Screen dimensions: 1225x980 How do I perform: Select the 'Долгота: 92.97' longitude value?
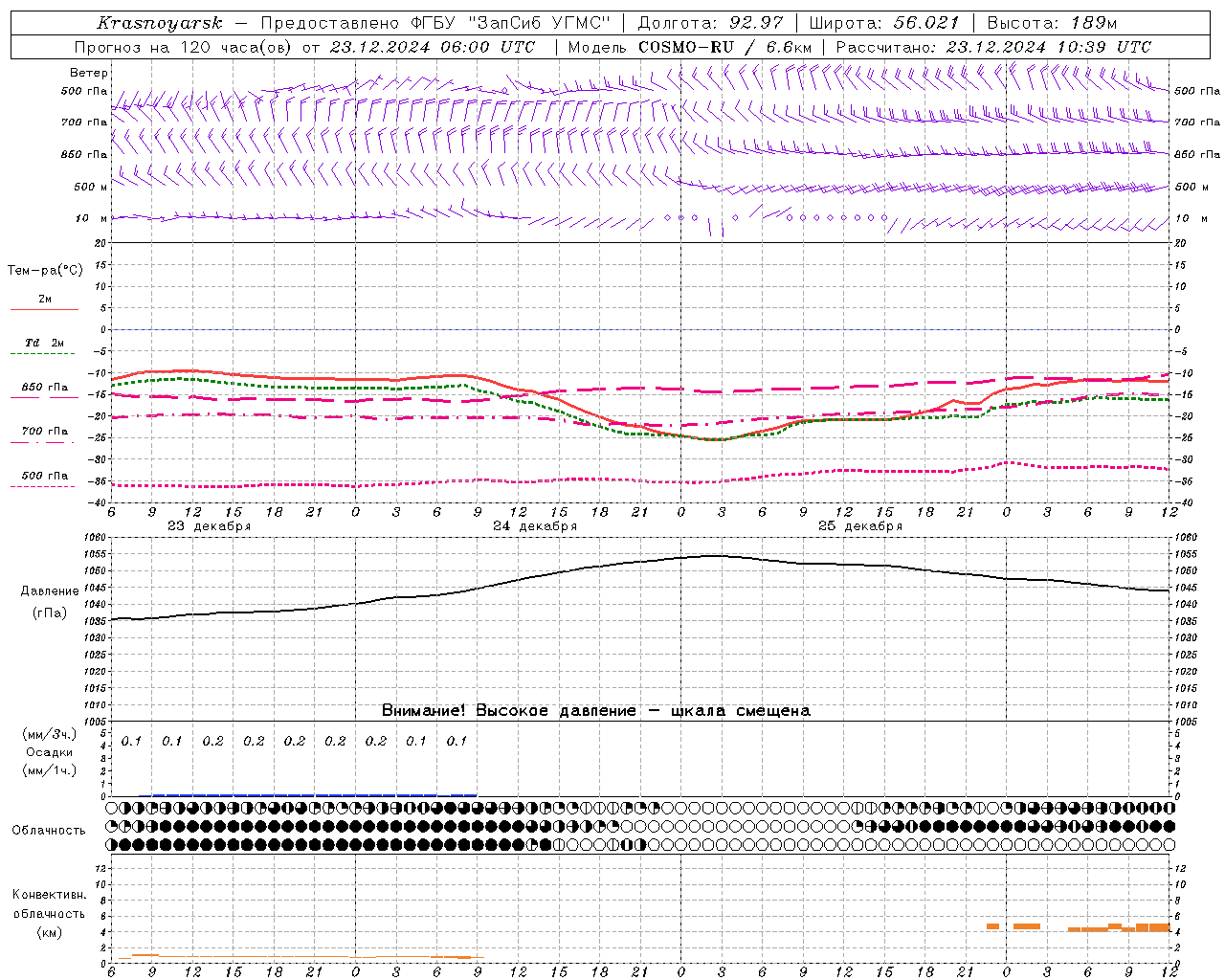tap(710, 23)
